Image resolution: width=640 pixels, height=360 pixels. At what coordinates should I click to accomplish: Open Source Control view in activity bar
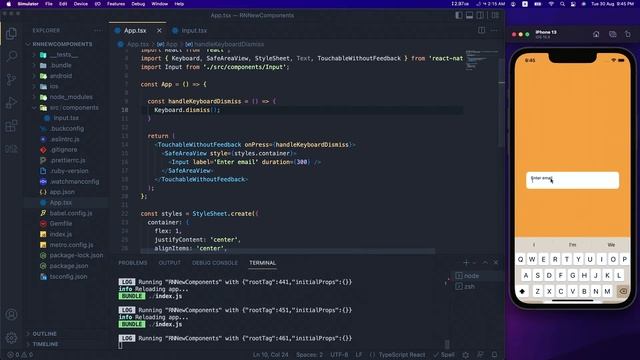coord(11,79)
